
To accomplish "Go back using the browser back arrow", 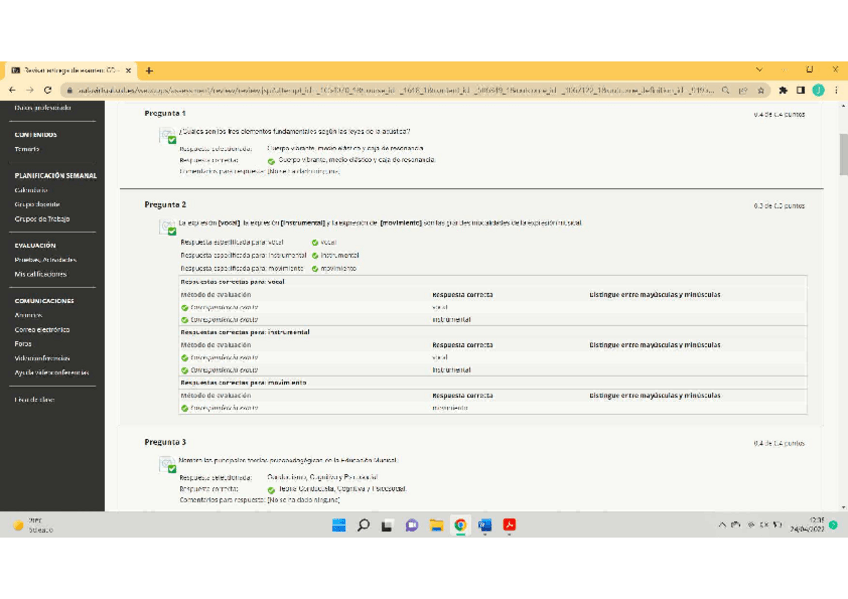I will 14,90.
